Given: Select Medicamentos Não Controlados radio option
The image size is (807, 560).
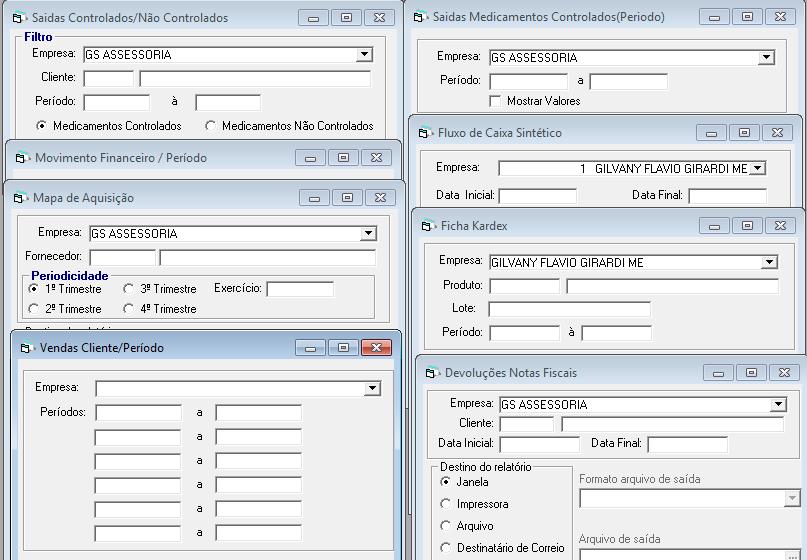Looking at the screenshot, I should (210, 126).
